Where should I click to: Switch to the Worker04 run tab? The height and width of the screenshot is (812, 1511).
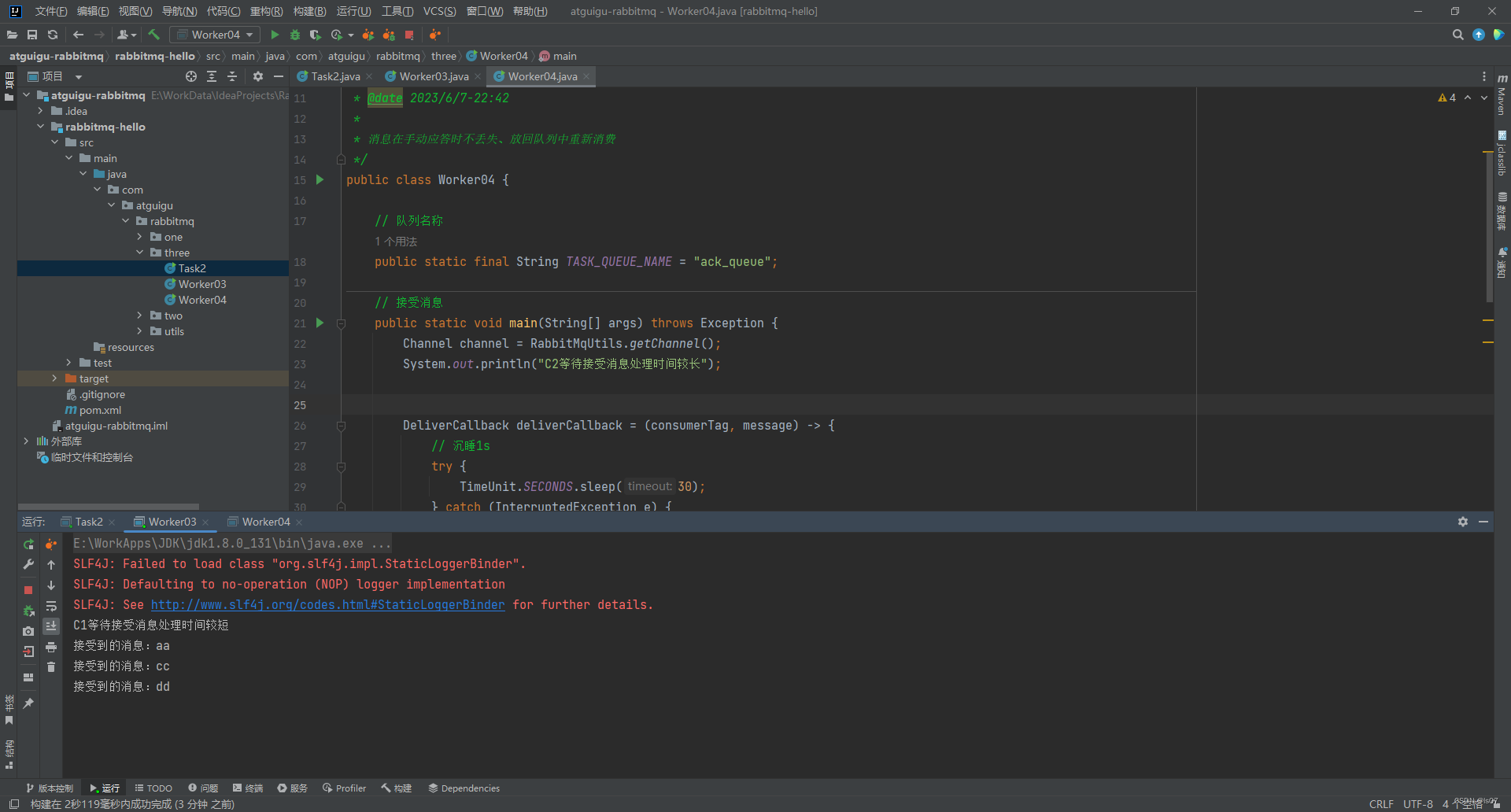(x=266, y=522)
